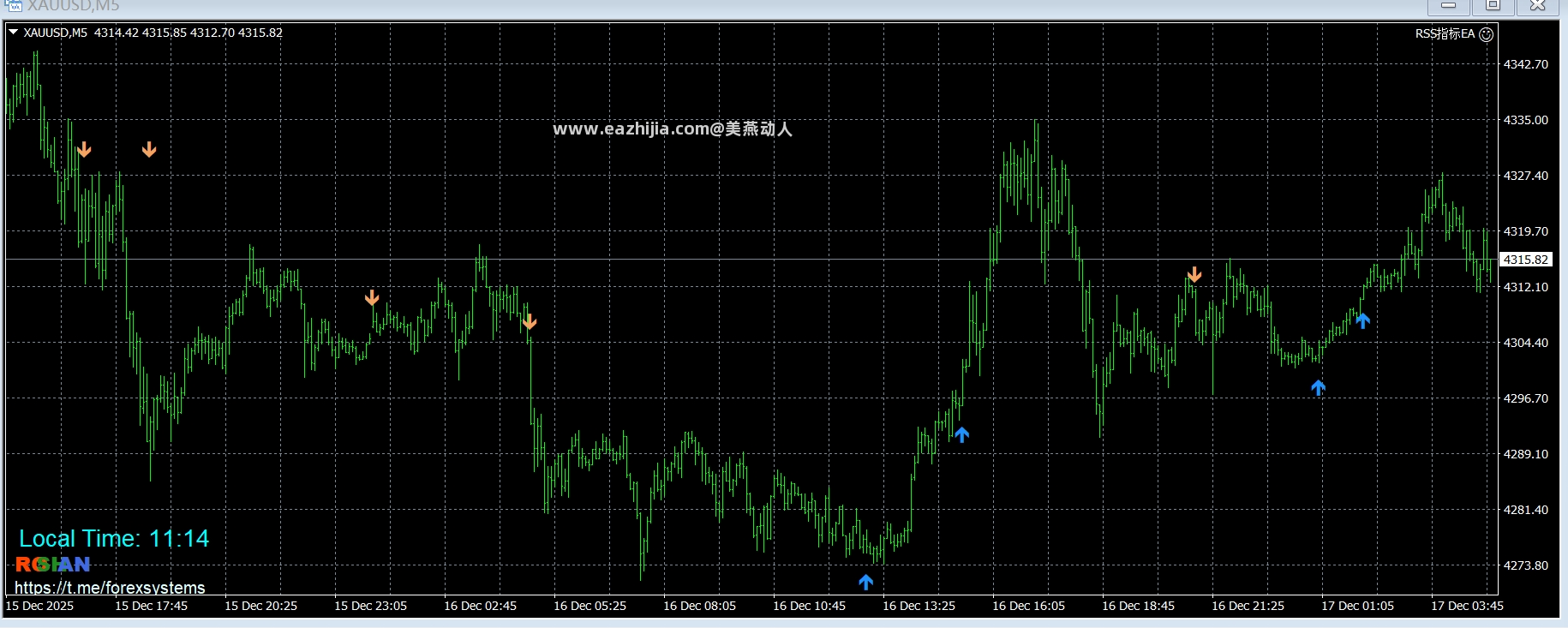The height and width of the screenshot is (628, 1568).
Task: Minimize the XAUUSD,M5 chart window
Action: tap(1449, 6)
